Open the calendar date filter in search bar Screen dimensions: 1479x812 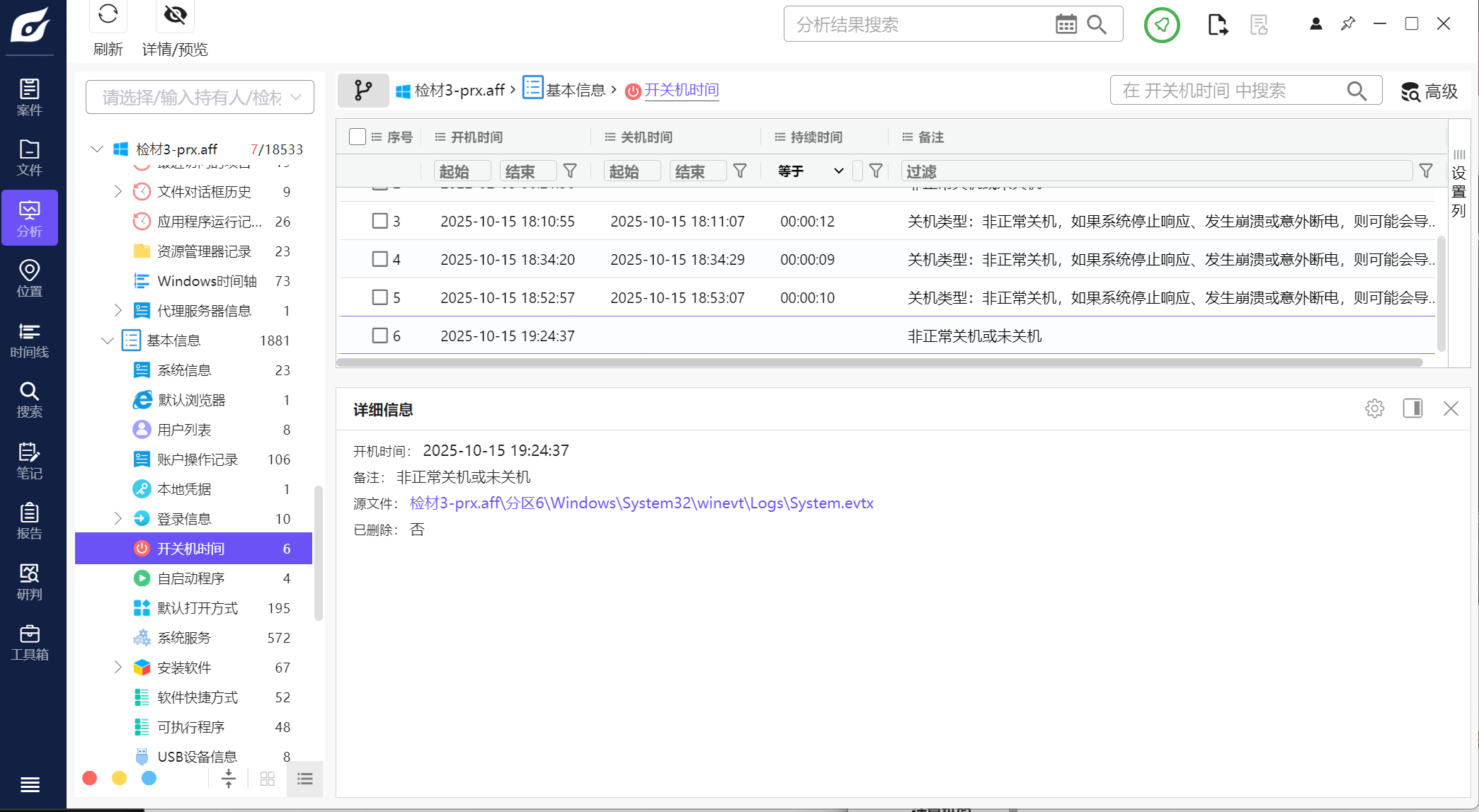point(1066,25)
